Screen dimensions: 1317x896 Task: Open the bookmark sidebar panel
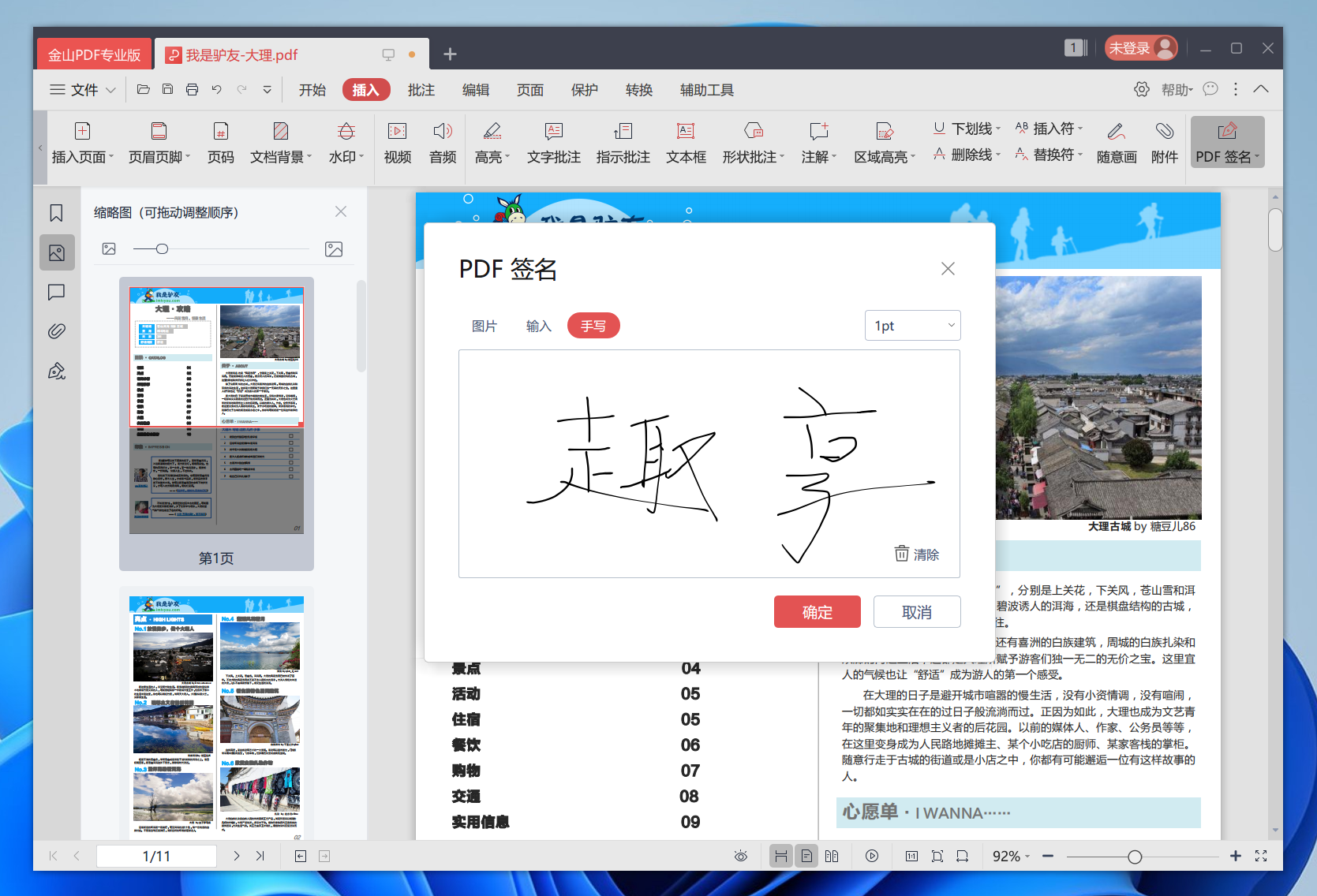[57, 213]
